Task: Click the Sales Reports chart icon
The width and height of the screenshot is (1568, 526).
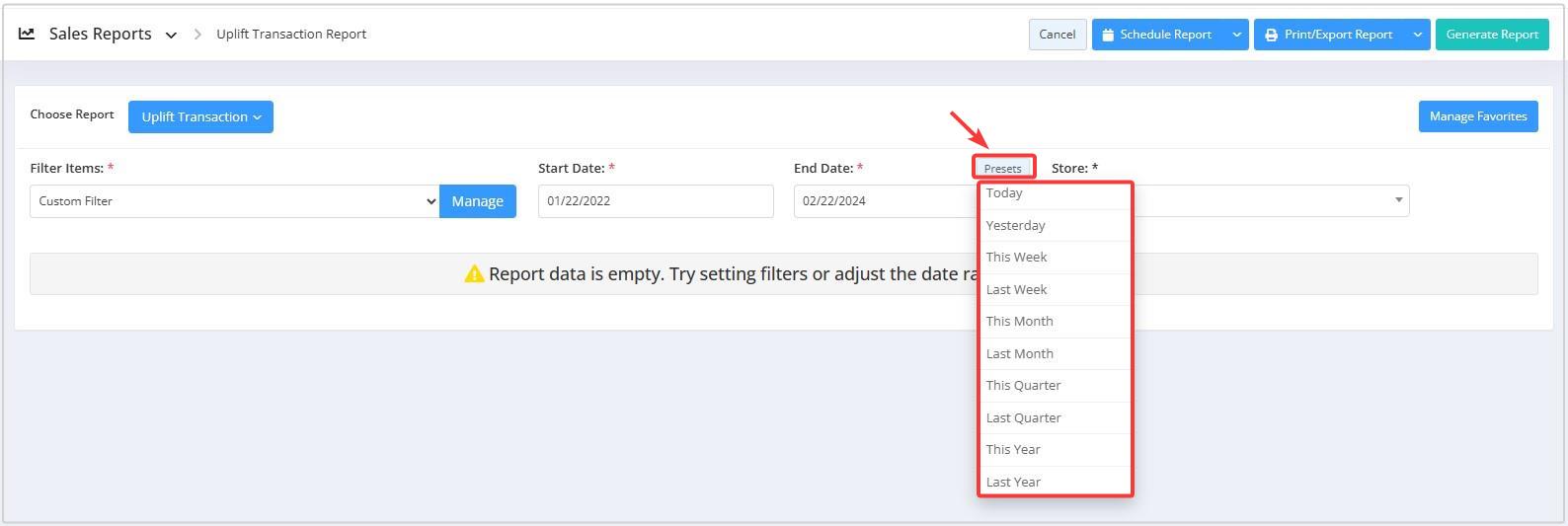Action: pos(27,34)
